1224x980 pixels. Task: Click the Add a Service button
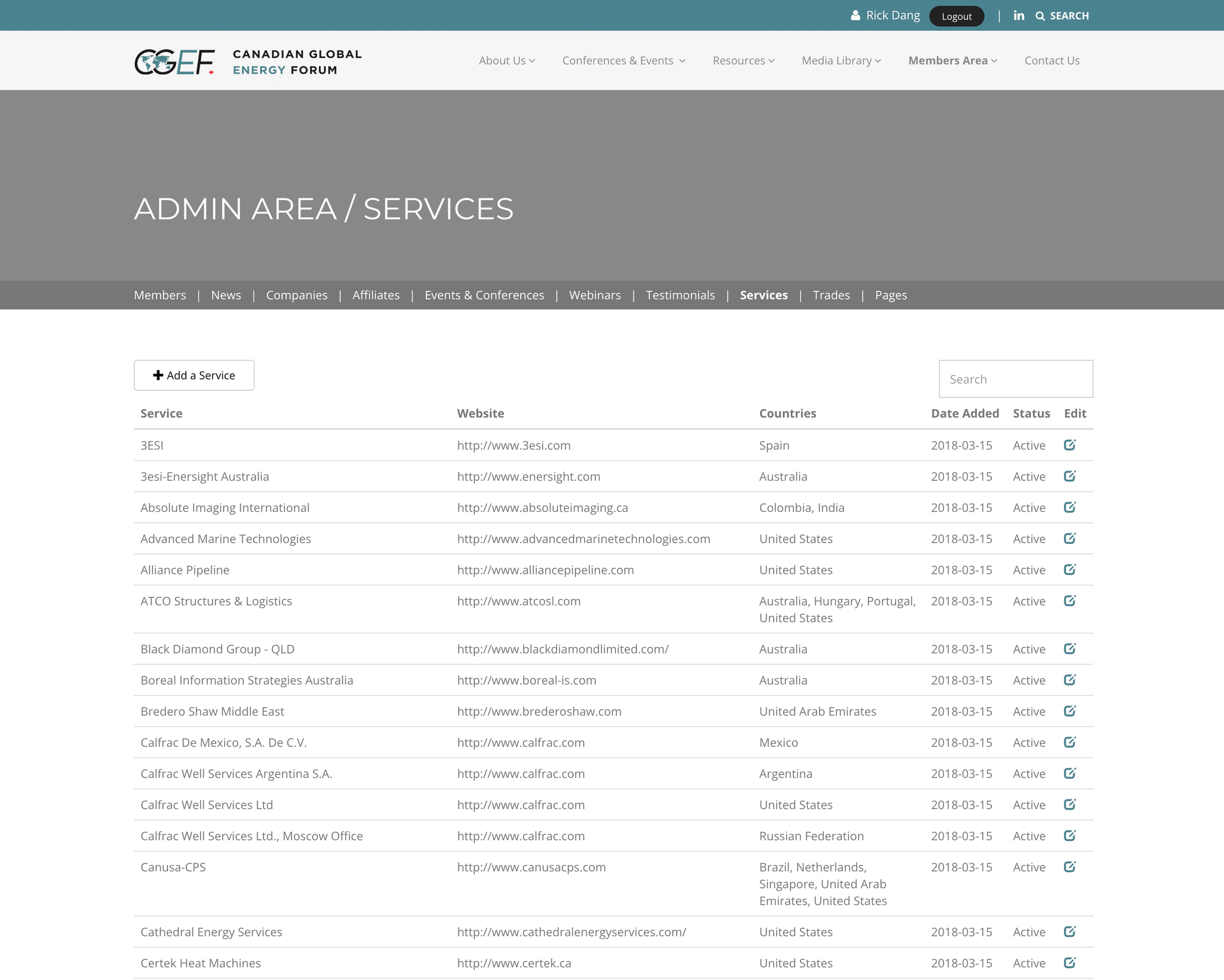pyautogui.click(x=194, y=375)
